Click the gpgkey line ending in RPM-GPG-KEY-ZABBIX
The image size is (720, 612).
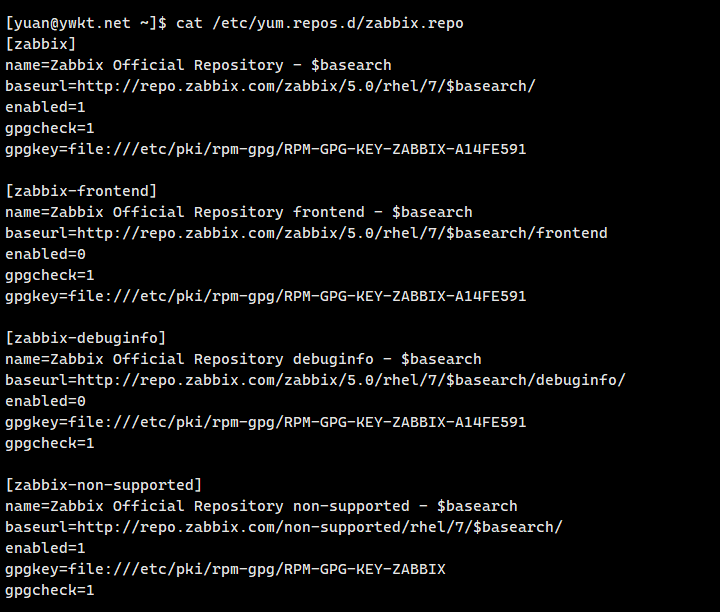[225, 569]
